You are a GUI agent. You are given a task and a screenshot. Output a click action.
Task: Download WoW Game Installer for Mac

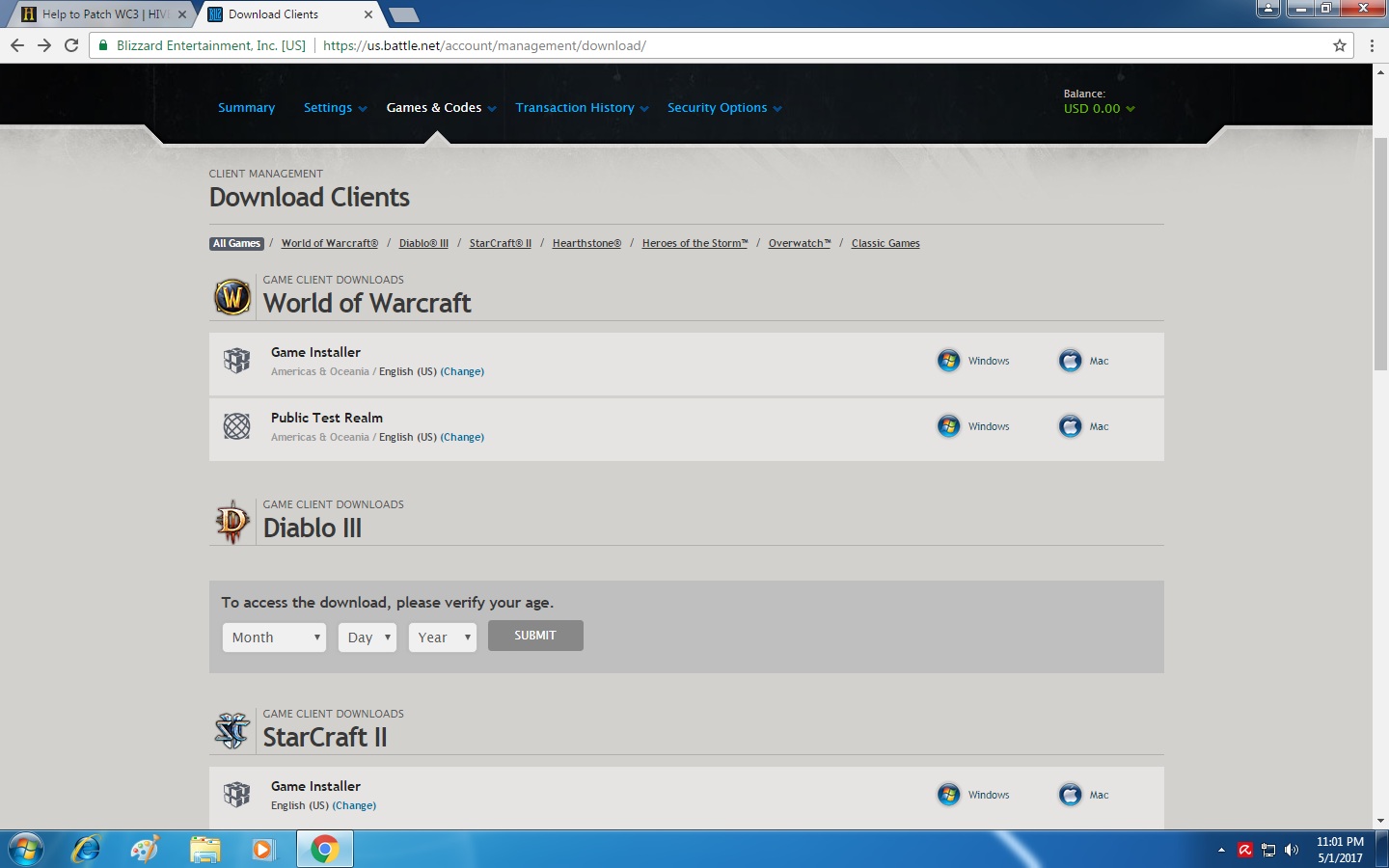click(x=1084, y=361)
